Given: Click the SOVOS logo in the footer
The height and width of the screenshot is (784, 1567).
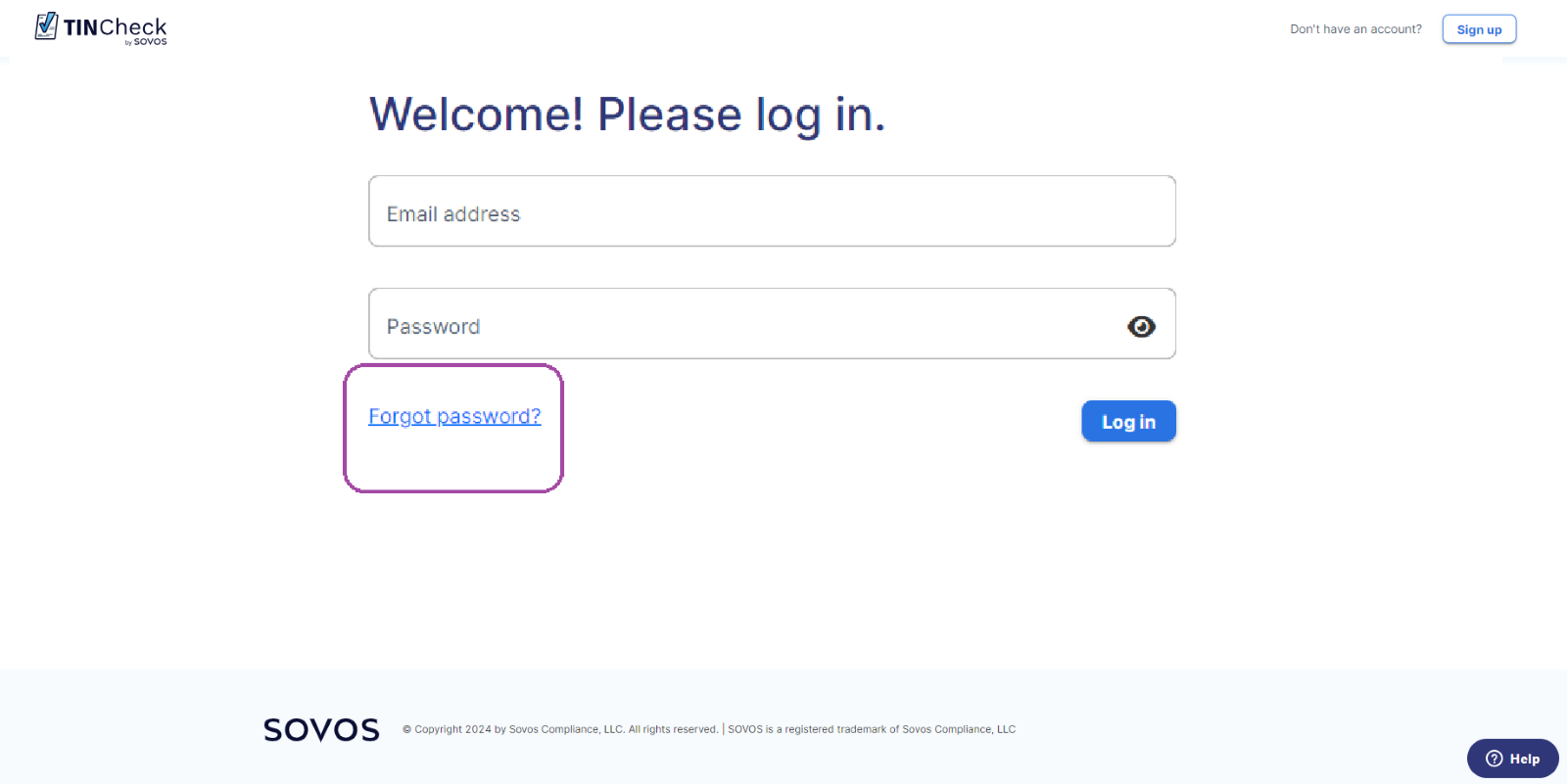Looking at the screenshot, I should point(321,730).
